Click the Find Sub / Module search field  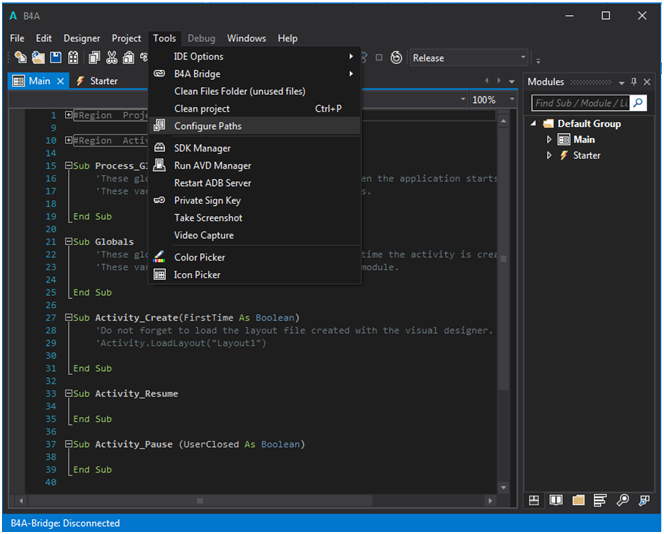578,103
